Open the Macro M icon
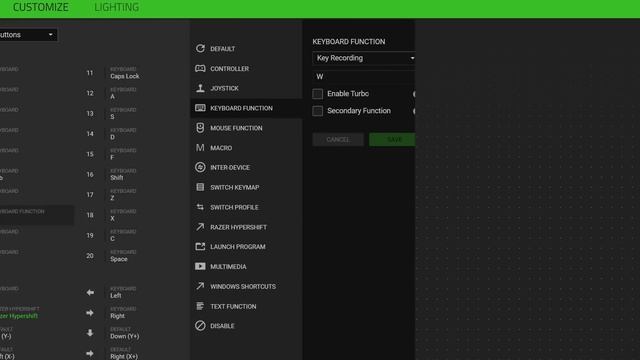The image size is (640, 360). [200, 148]
